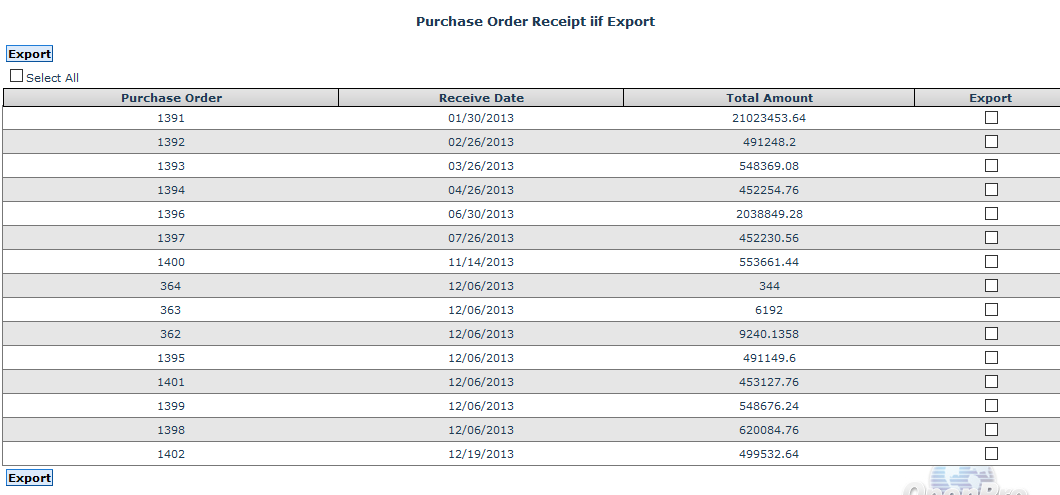
Task: Check export box for order 1402
Action: [991, 454]
